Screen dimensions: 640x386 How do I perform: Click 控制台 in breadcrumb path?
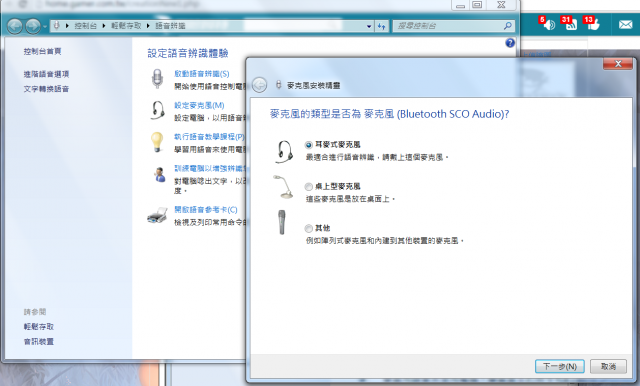[86, 26]
